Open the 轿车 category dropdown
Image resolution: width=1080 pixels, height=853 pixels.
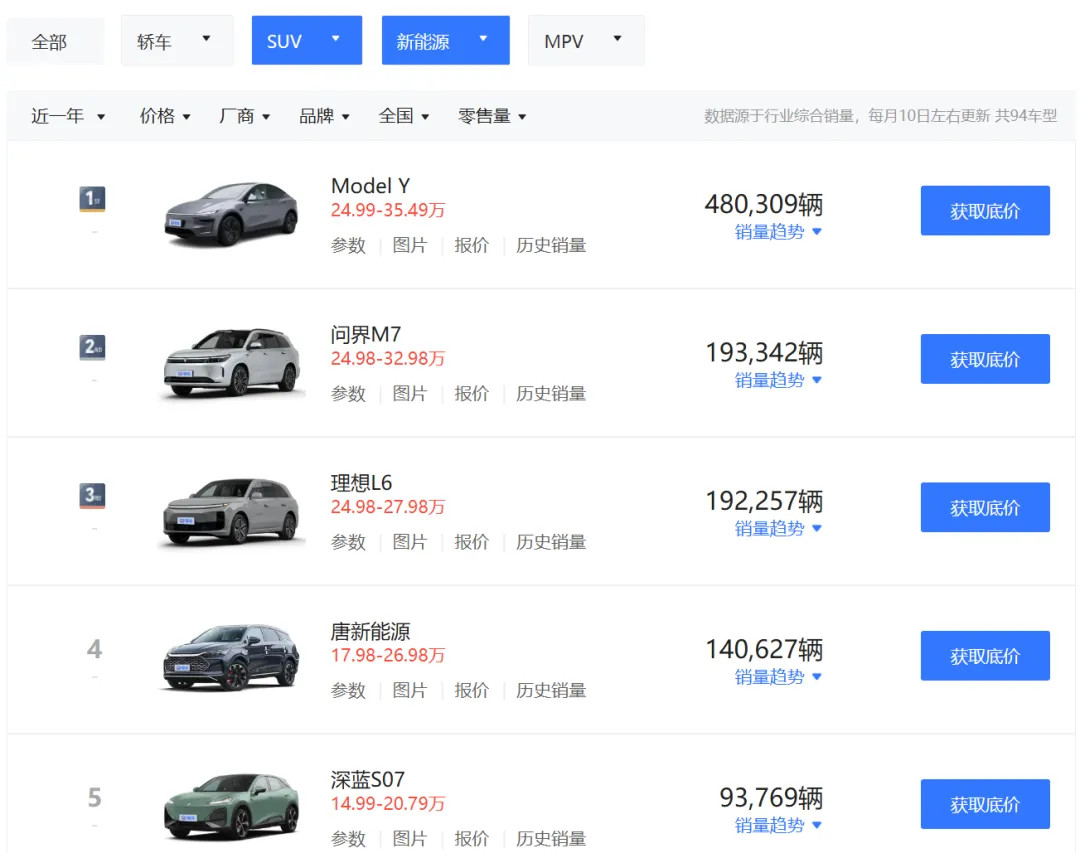coord(177,41)
